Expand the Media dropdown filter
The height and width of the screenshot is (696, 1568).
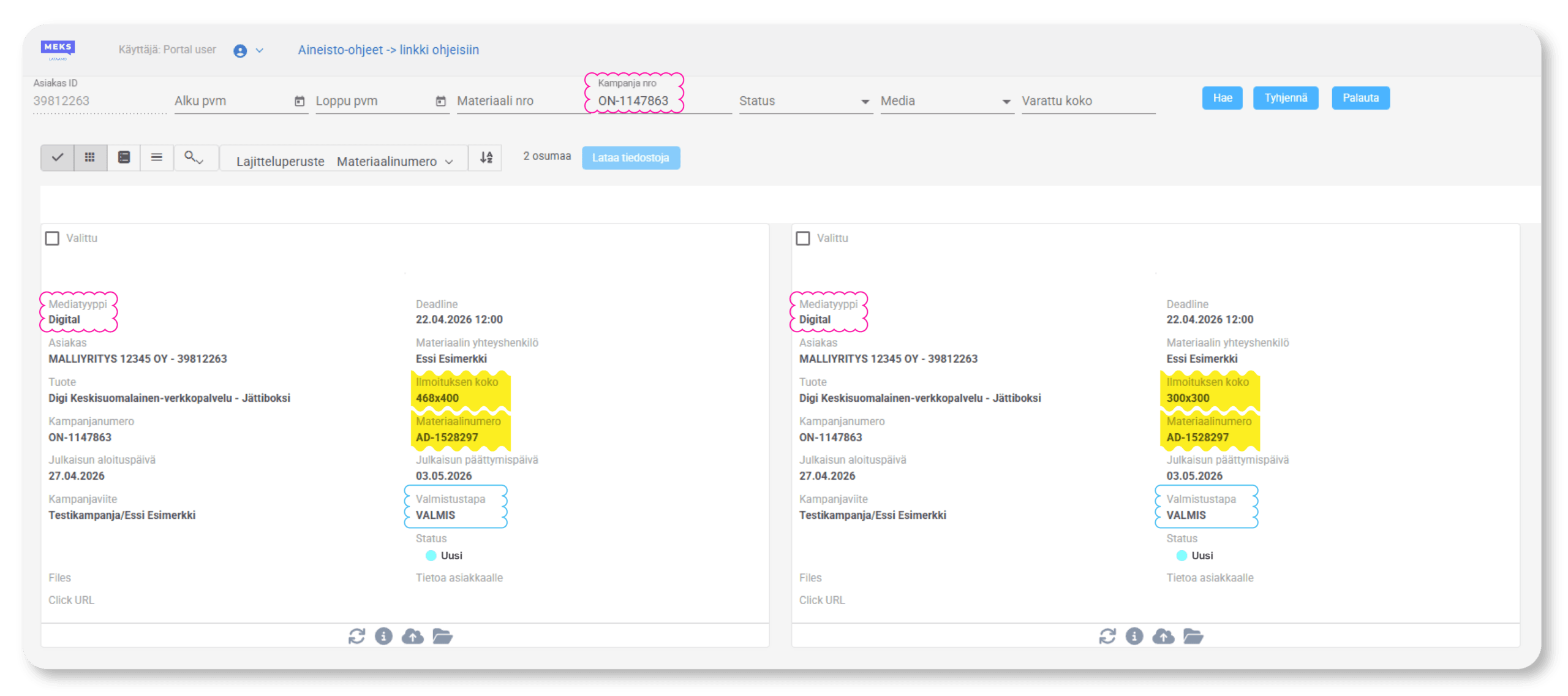tap(946, 101)
